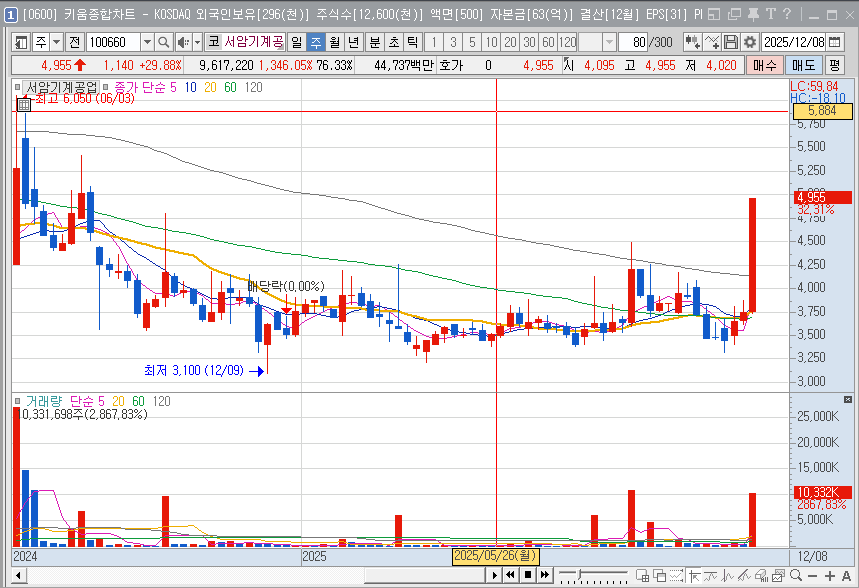The width and height of the screenshot is (859, 588).
Task: Close the volume pane with x
Action: (x=848, y=399)
